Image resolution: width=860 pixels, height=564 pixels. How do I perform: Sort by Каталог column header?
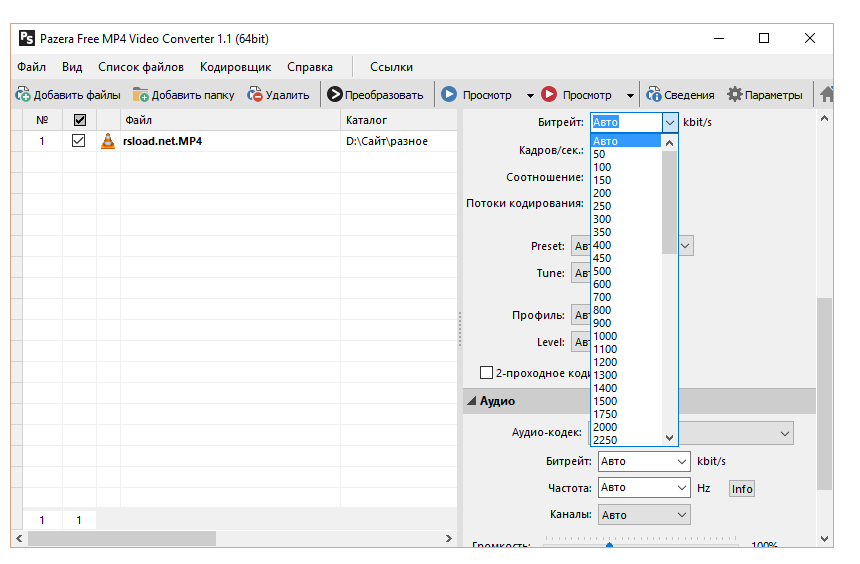click(399, 120)
